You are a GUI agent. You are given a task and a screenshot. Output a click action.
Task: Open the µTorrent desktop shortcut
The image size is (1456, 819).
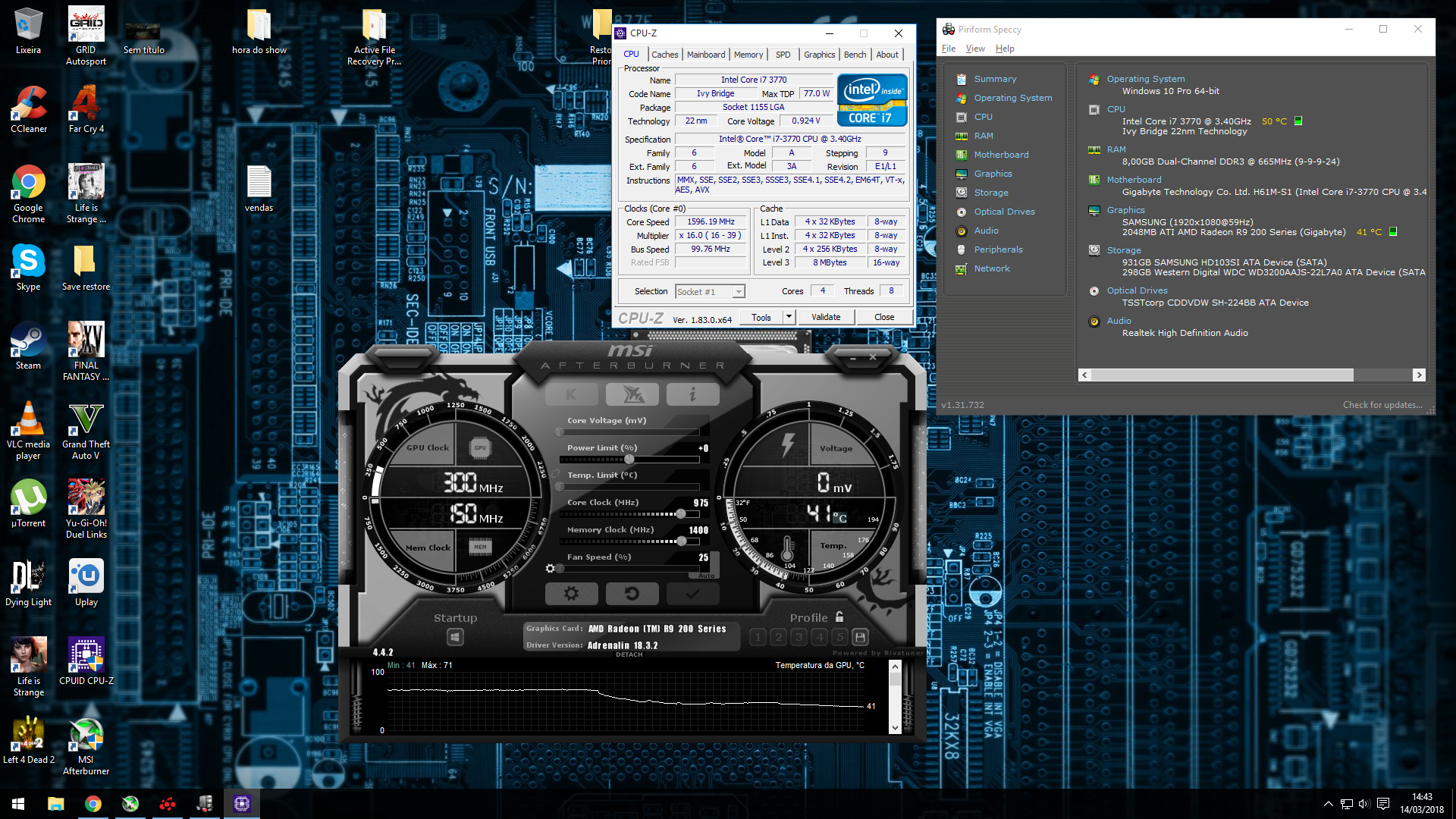click(x=29, y=504)
